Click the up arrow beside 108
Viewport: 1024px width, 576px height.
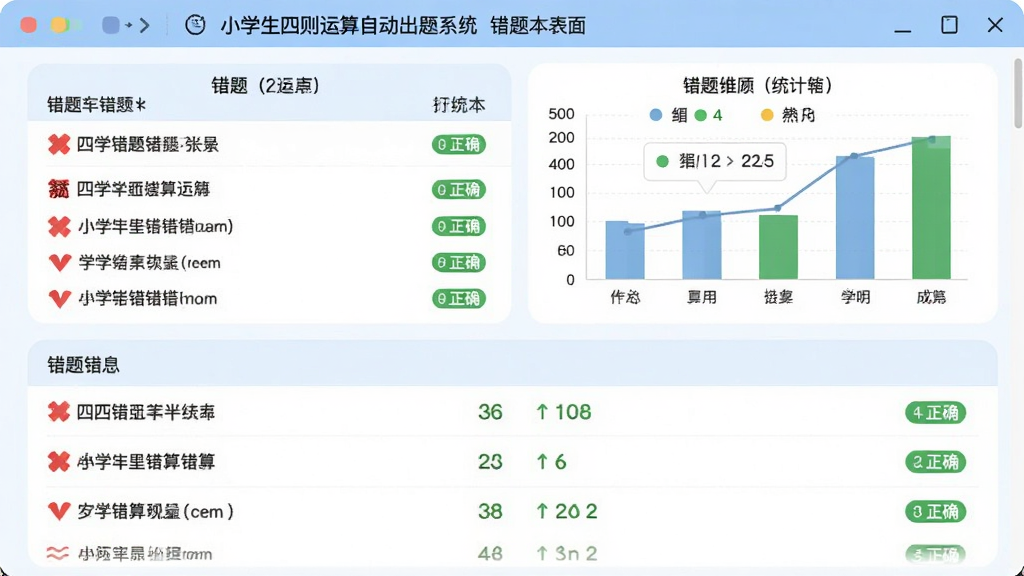[x=542, y=412]
